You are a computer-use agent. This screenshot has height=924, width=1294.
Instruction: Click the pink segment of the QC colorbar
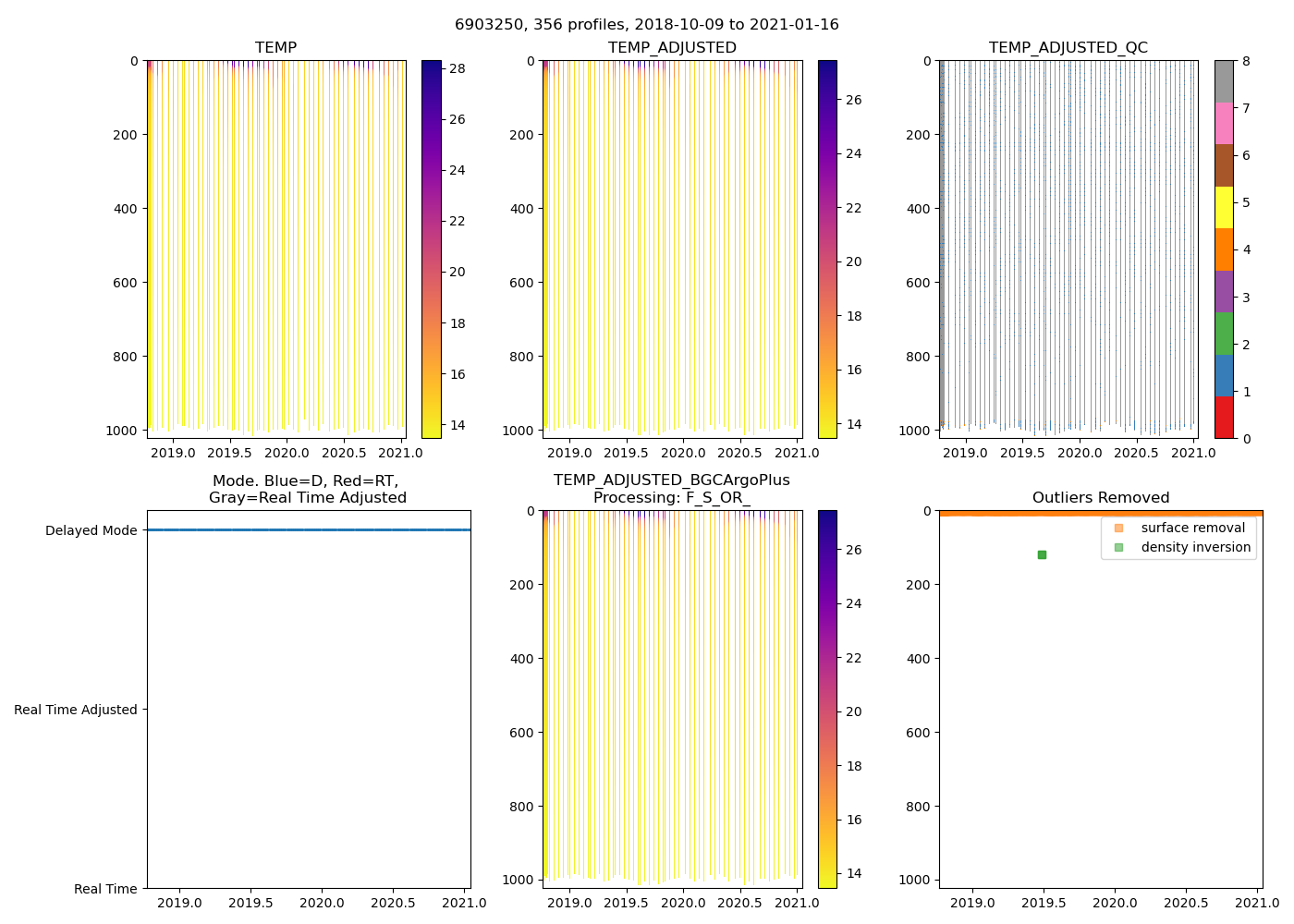pyautogui.click(x=1224, y=123)
